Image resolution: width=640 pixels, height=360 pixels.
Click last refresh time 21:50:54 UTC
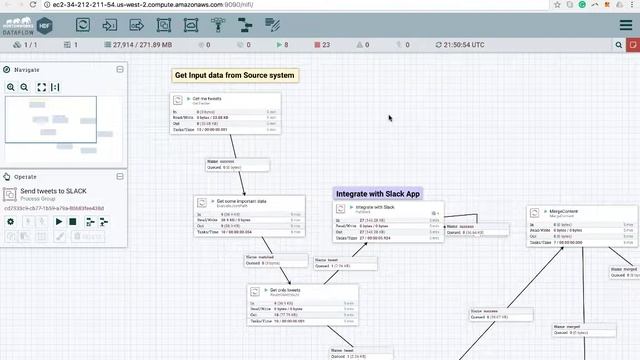coord(460,45)
